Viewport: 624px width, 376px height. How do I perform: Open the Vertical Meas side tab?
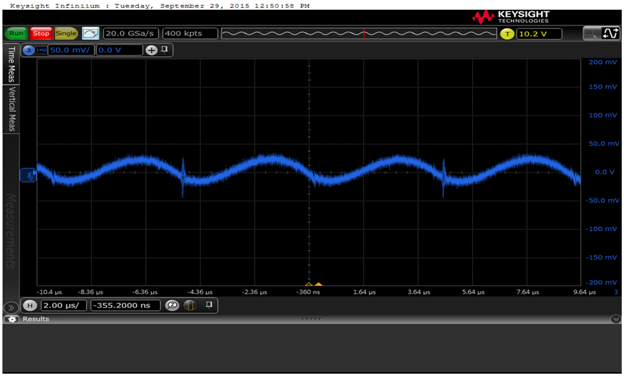(11, 109)
